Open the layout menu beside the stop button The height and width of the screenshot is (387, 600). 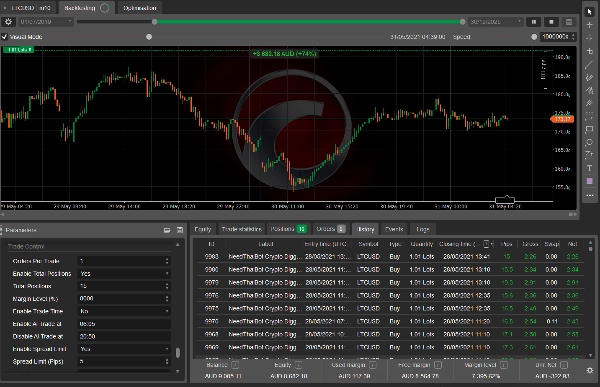(569, 22)
